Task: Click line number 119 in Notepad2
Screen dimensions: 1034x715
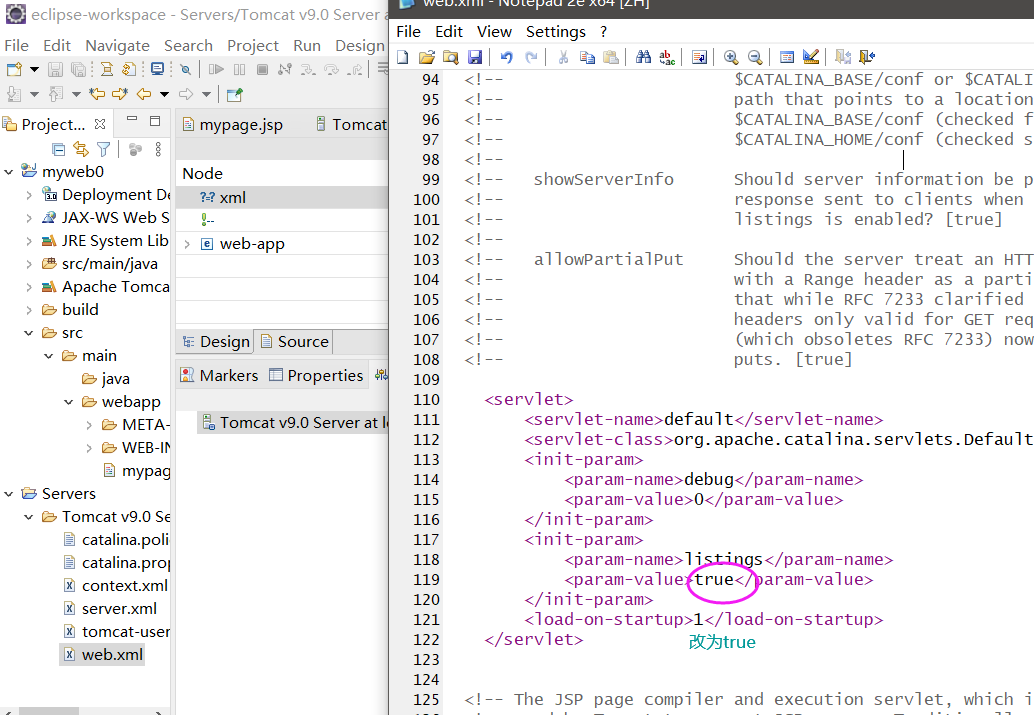Action: [426, 580]
